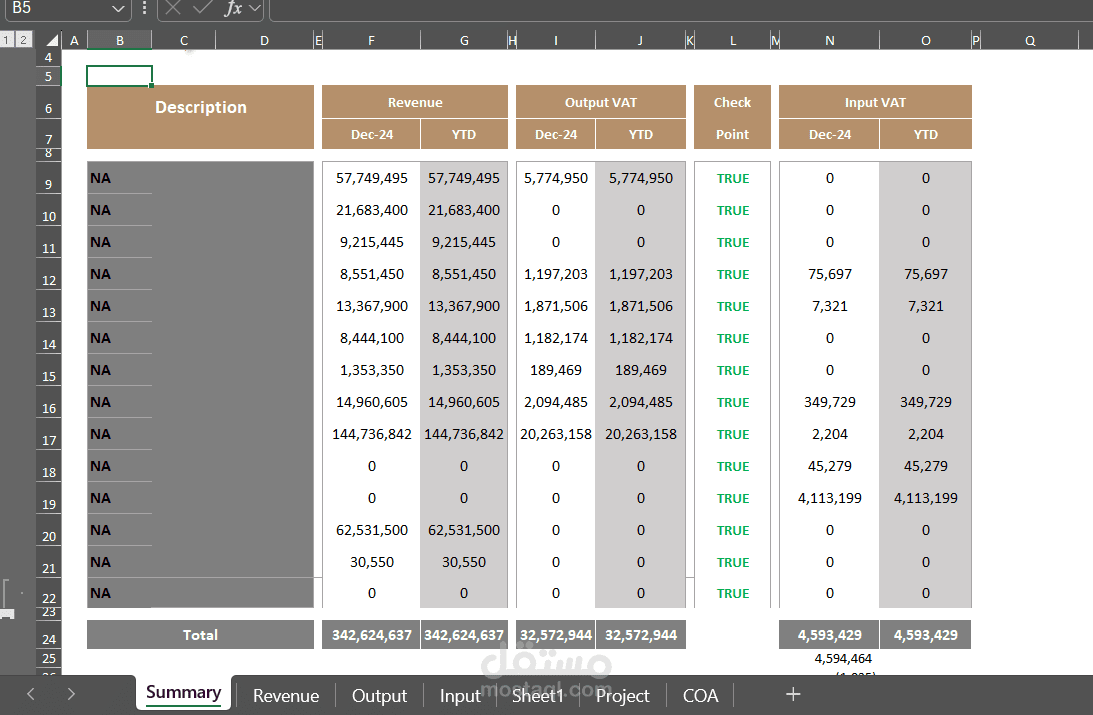The height and width of the screenshot is (715, 1093).
Task: Switch to the Sheet1 tab
Action: [x=537, y=695]
